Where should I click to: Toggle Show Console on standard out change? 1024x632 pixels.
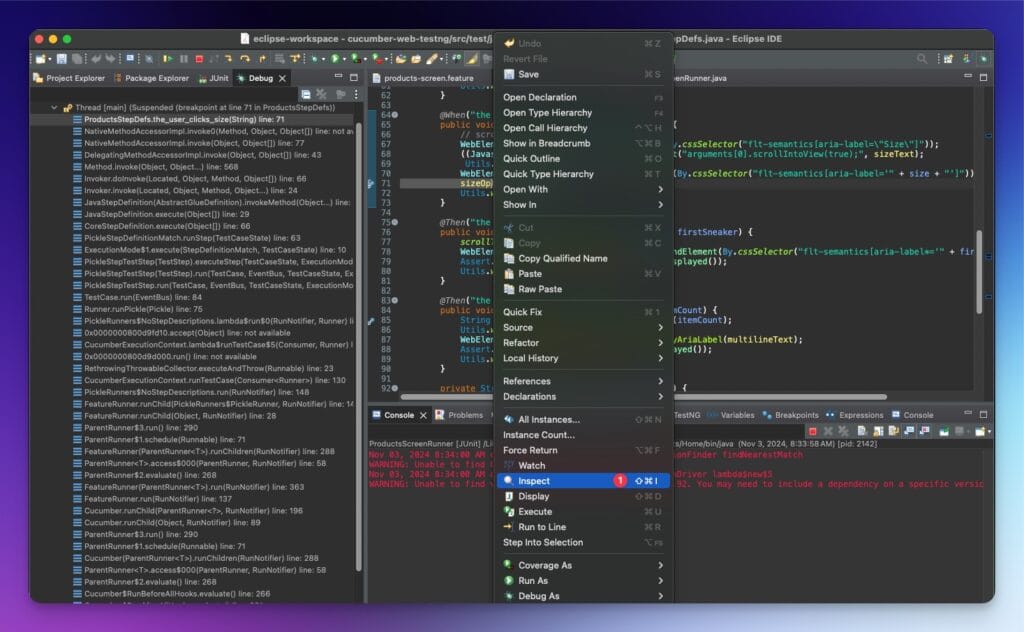pos(909,431)
